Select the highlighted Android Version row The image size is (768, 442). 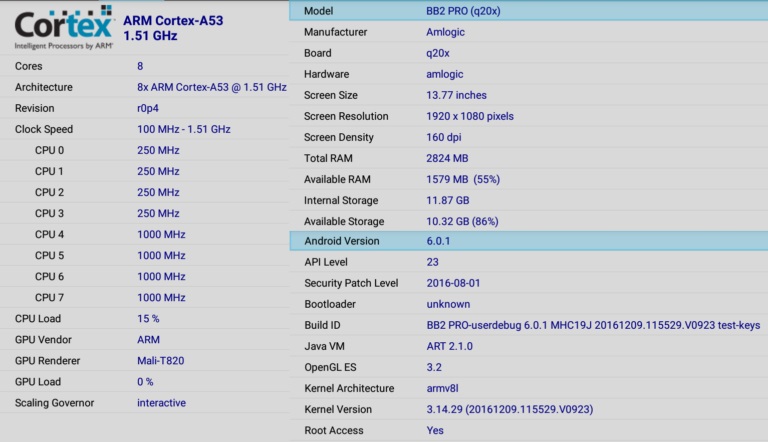(x=528, y=241)
